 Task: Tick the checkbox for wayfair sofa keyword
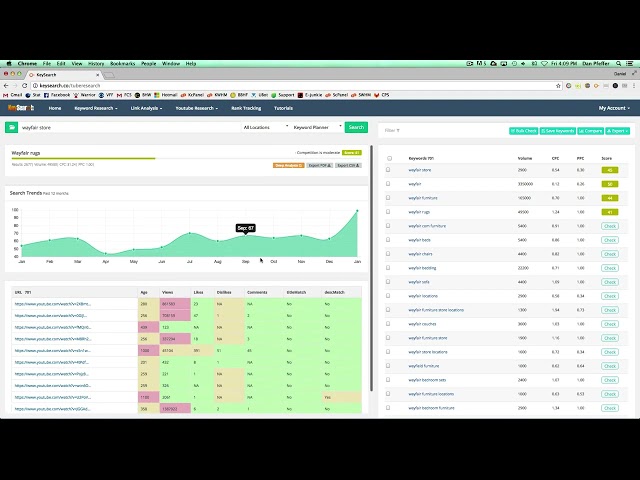click(x=388, y=282)
